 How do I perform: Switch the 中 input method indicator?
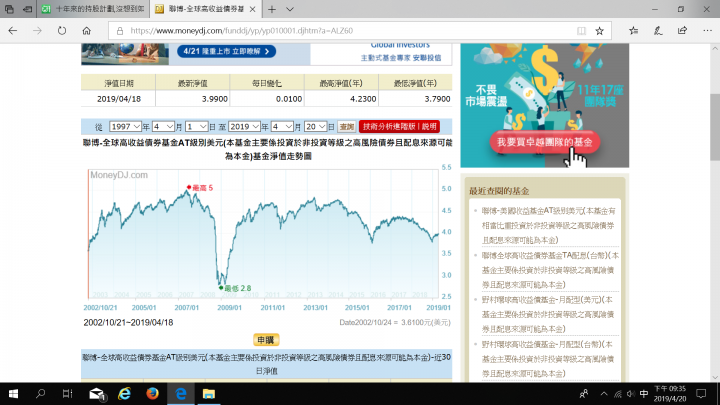(644, 394)
